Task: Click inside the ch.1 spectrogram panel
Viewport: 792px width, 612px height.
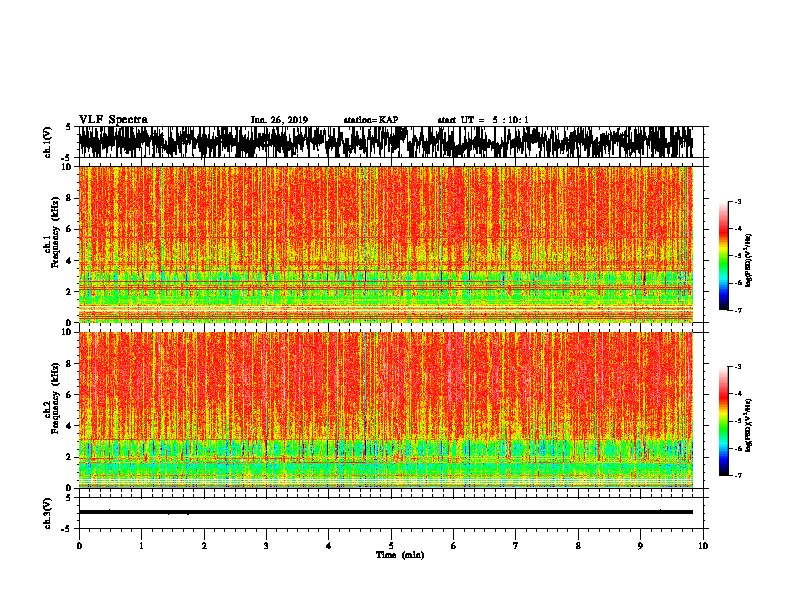Action: coord(386,244)
